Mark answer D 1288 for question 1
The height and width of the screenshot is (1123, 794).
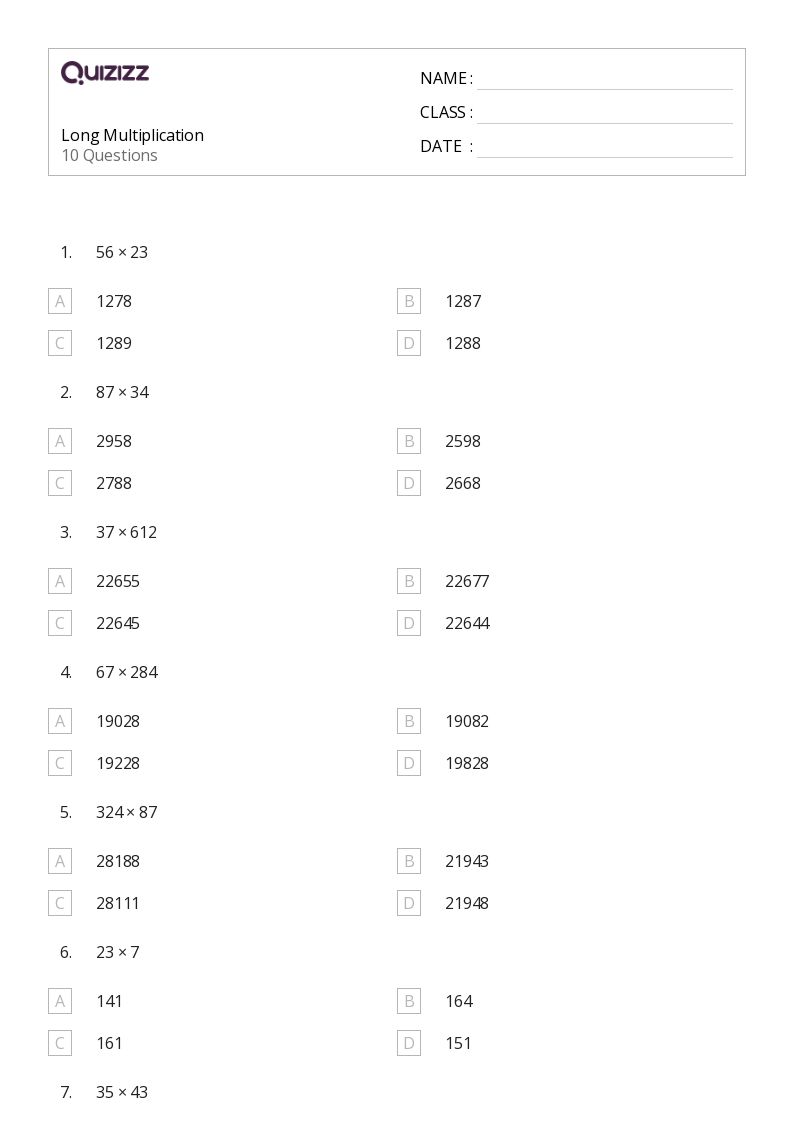point(409,343)
